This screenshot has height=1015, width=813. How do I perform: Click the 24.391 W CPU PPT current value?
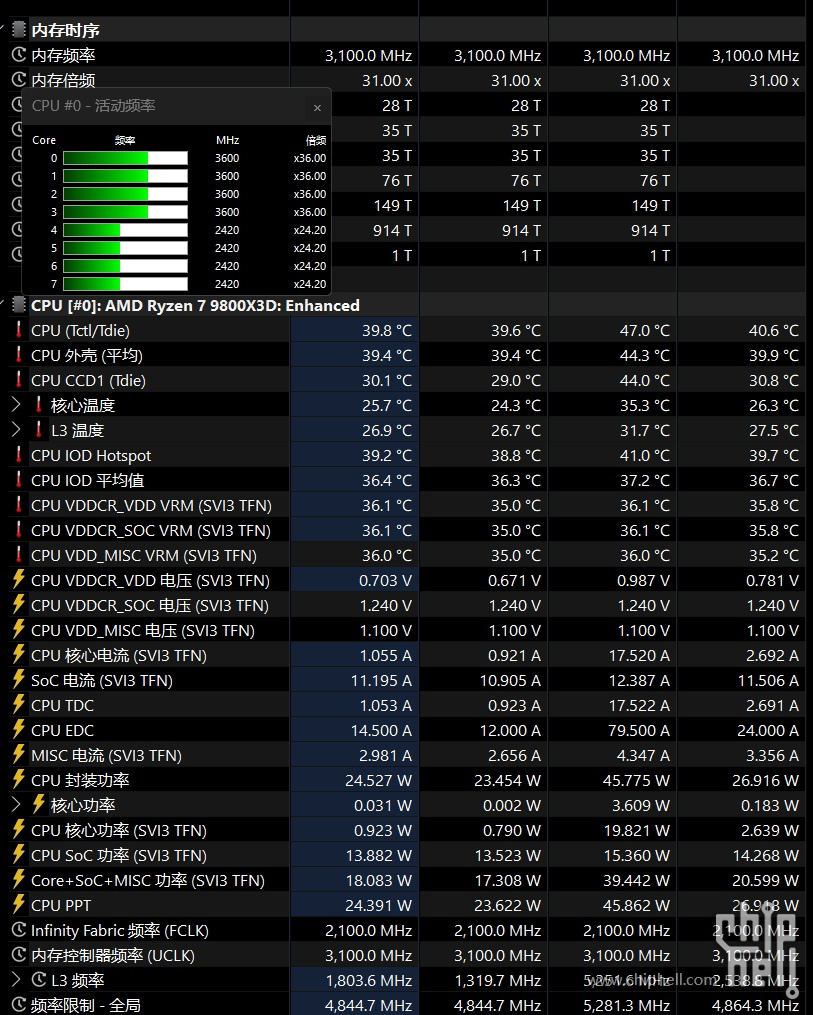pyautogui.click(x=378, y=905)
